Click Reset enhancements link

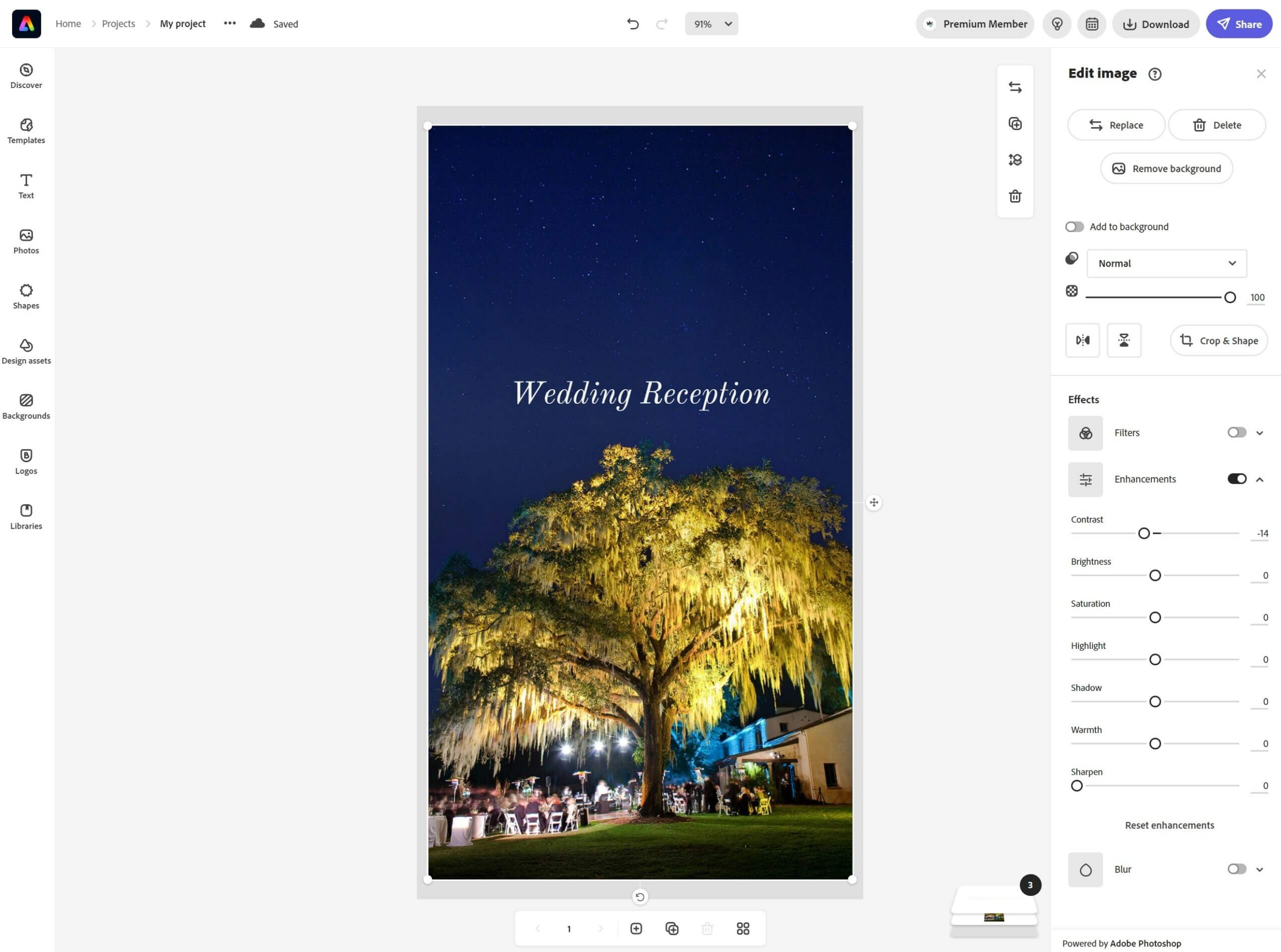[1168, 825]
